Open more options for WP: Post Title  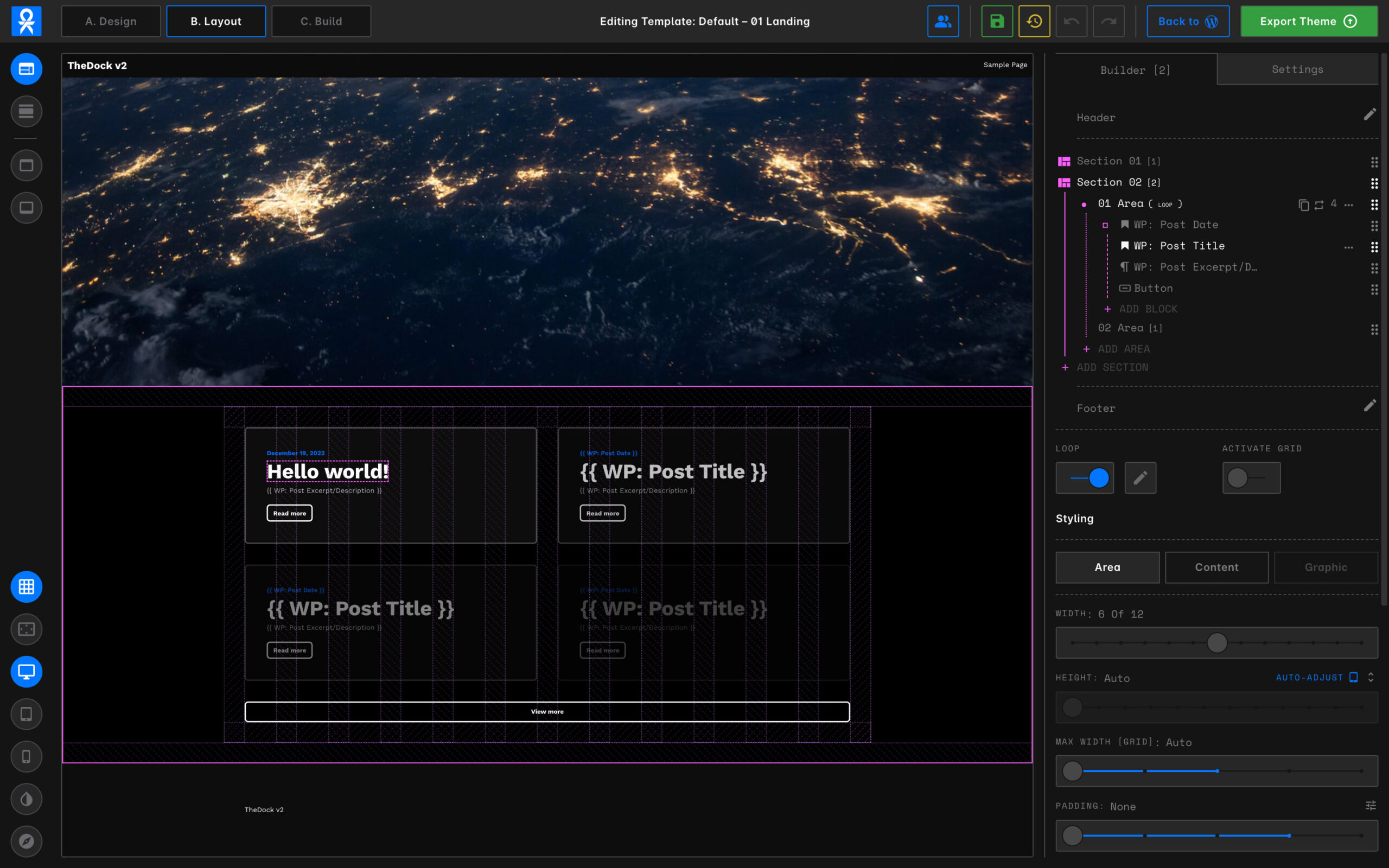(x=1348, y=247)
